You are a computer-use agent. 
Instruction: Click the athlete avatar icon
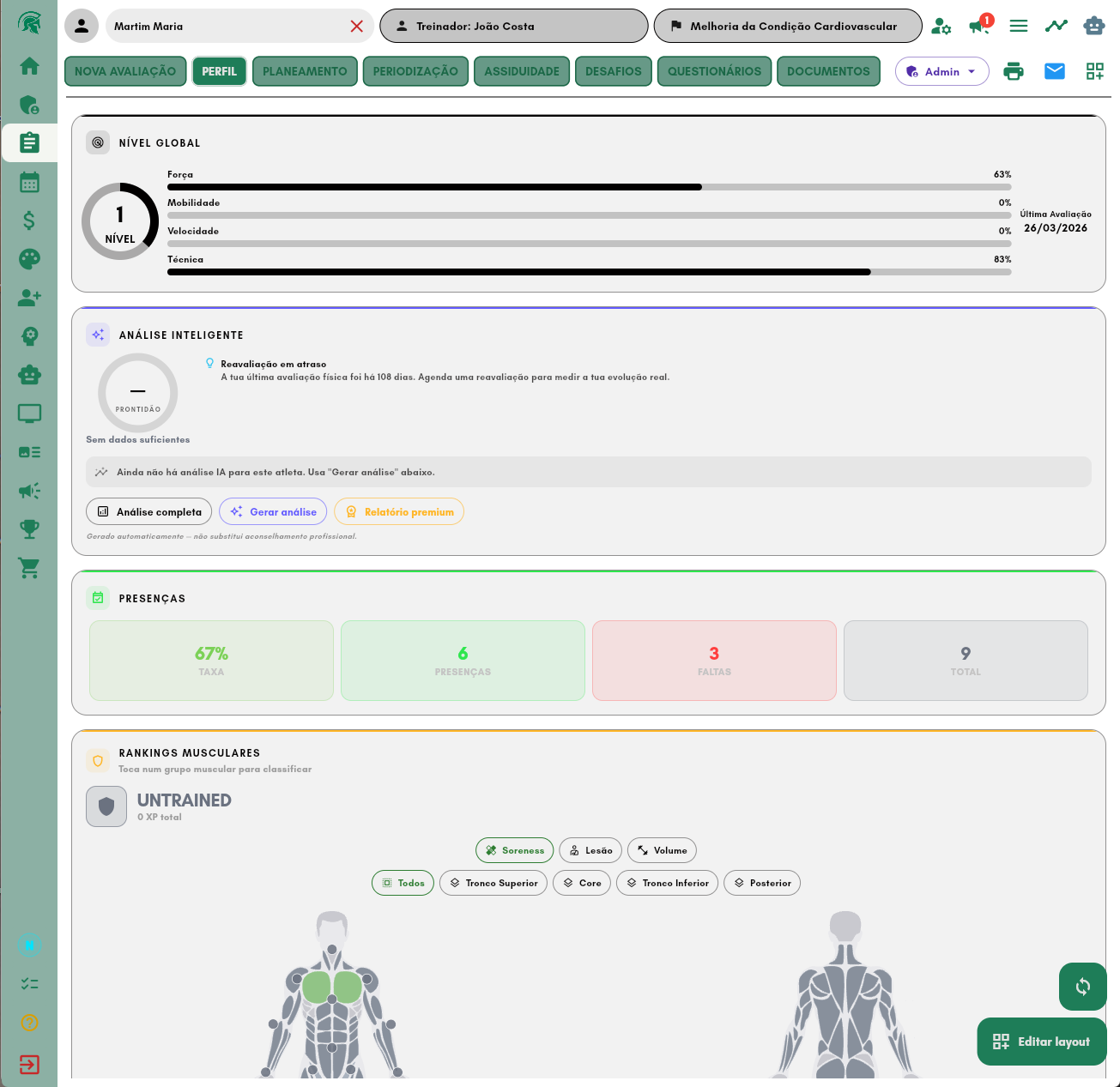point(82,26)
